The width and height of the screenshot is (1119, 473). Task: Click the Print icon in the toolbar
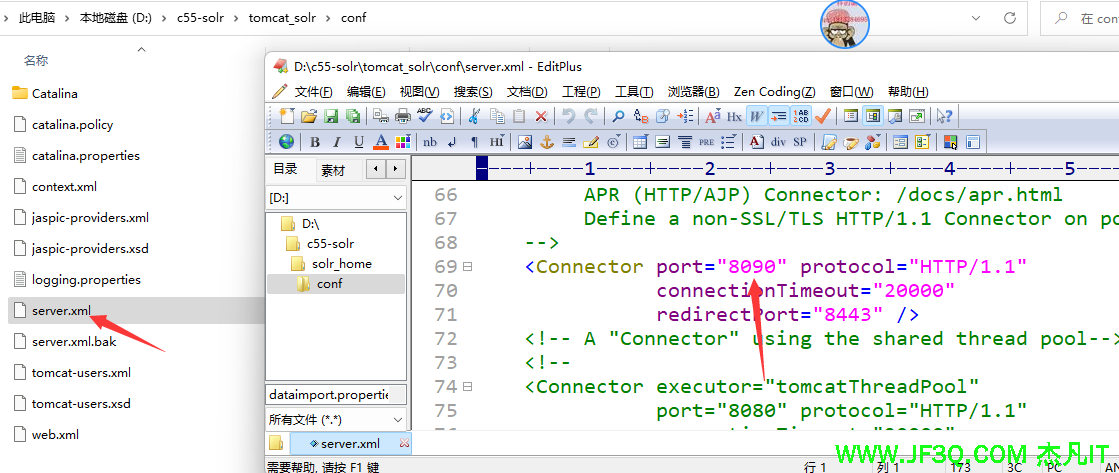click(x=402, y=116)
